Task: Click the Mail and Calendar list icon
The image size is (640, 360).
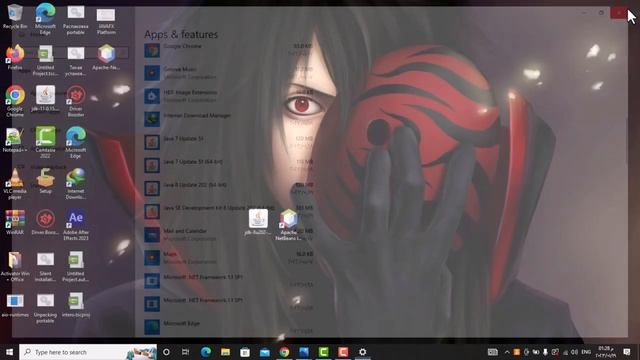Action: [152, 234]
